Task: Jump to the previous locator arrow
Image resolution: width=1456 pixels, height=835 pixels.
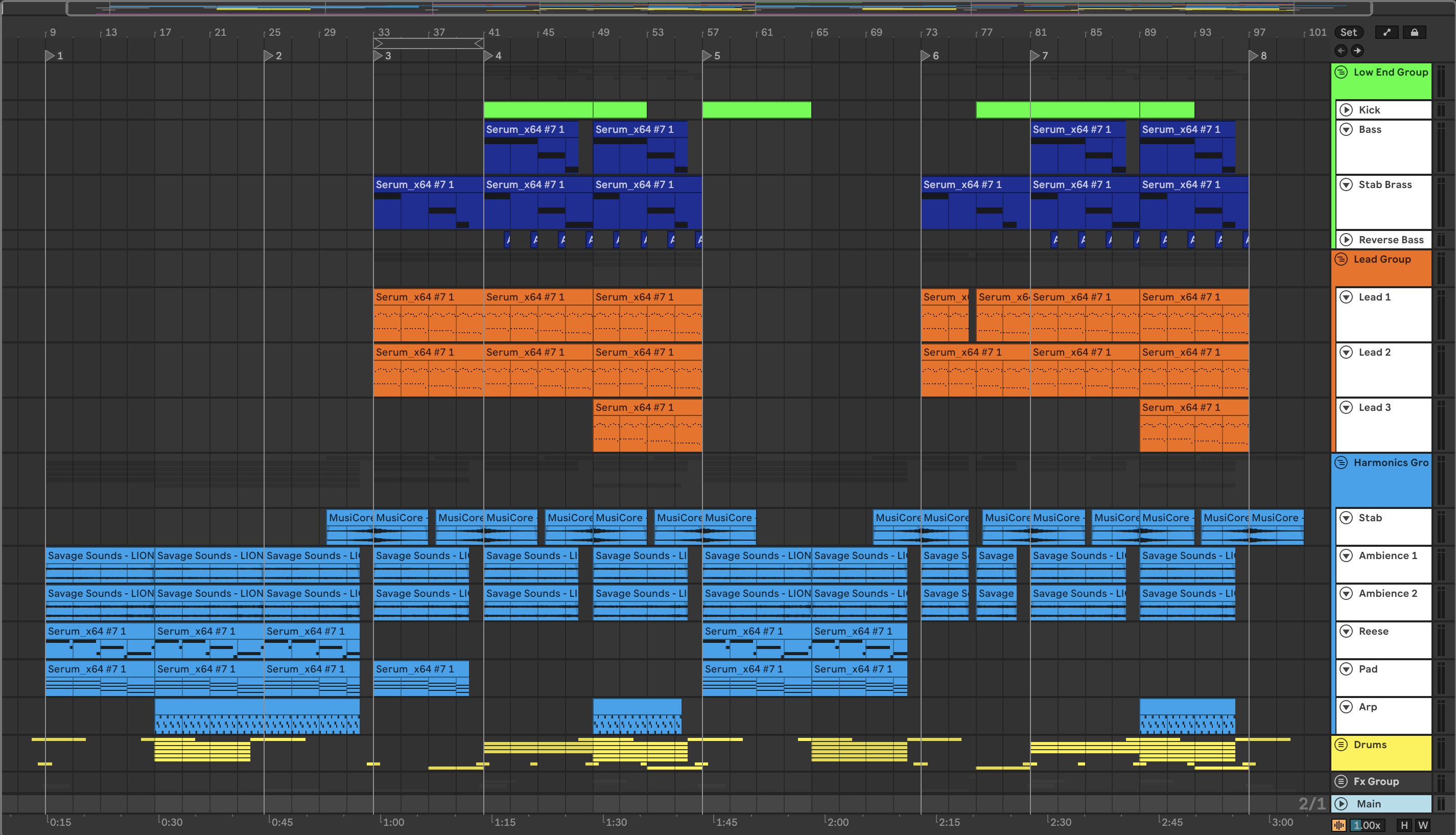Action: coord(1341,51)
